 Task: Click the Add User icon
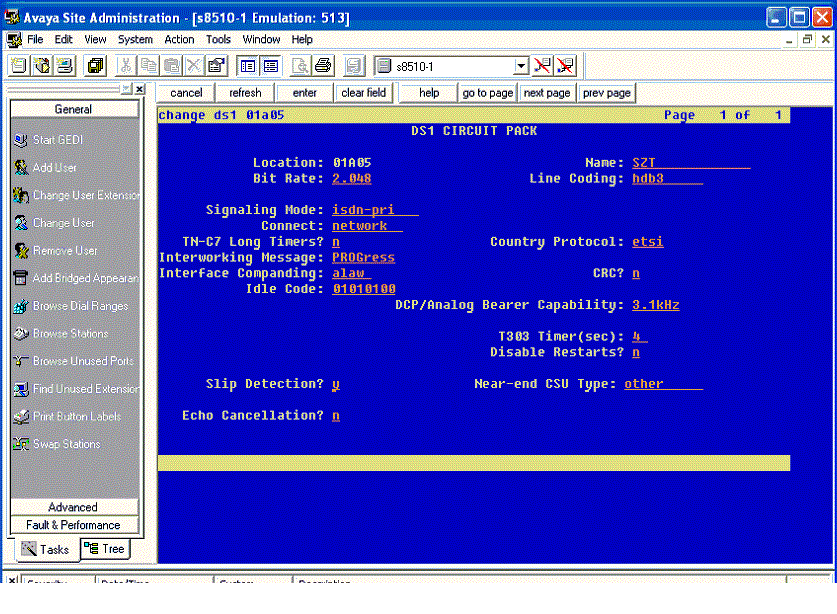[21, 168]
